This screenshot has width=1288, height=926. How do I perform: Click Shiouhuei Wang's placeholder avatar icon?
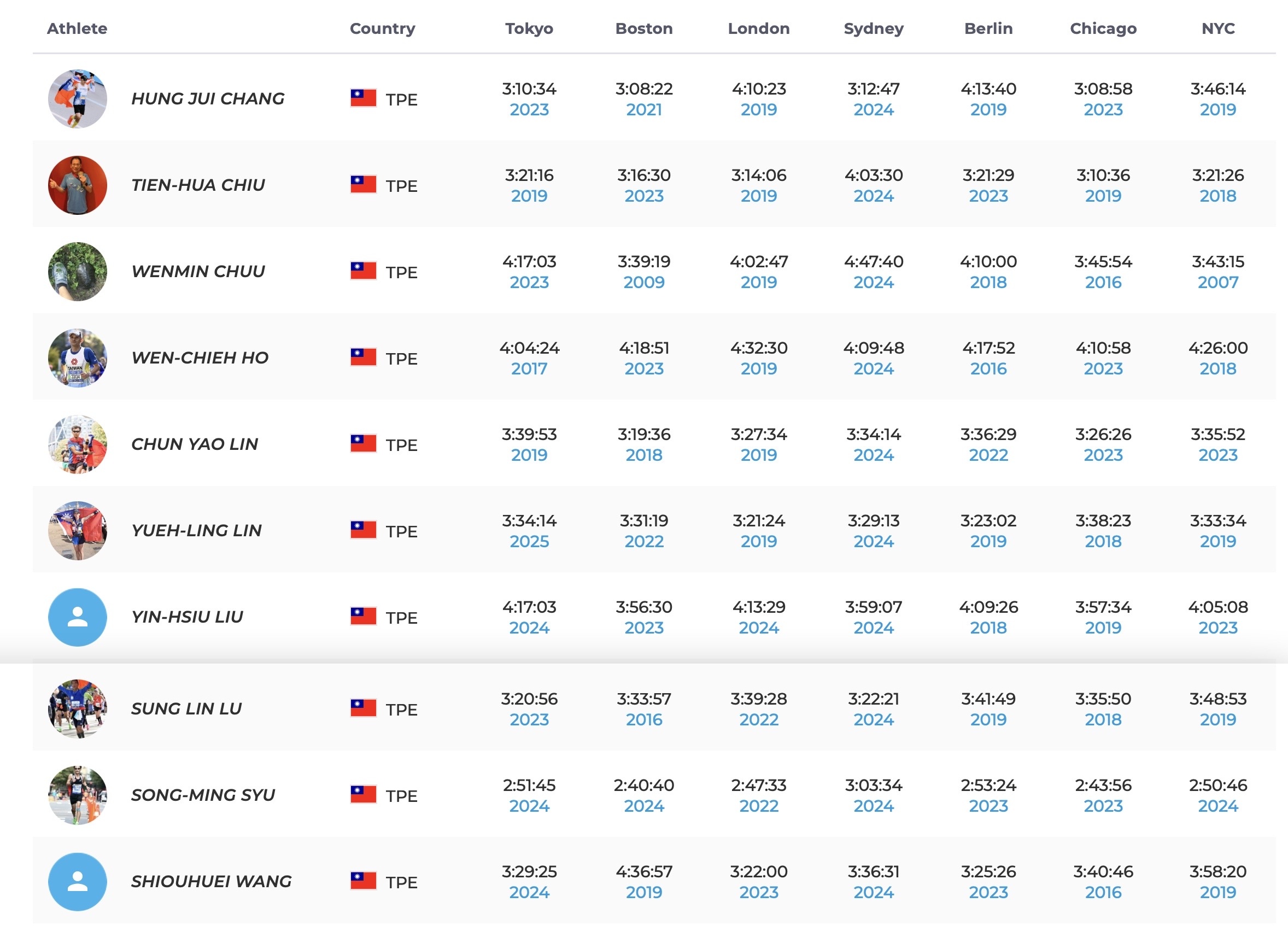click(77, 882)
